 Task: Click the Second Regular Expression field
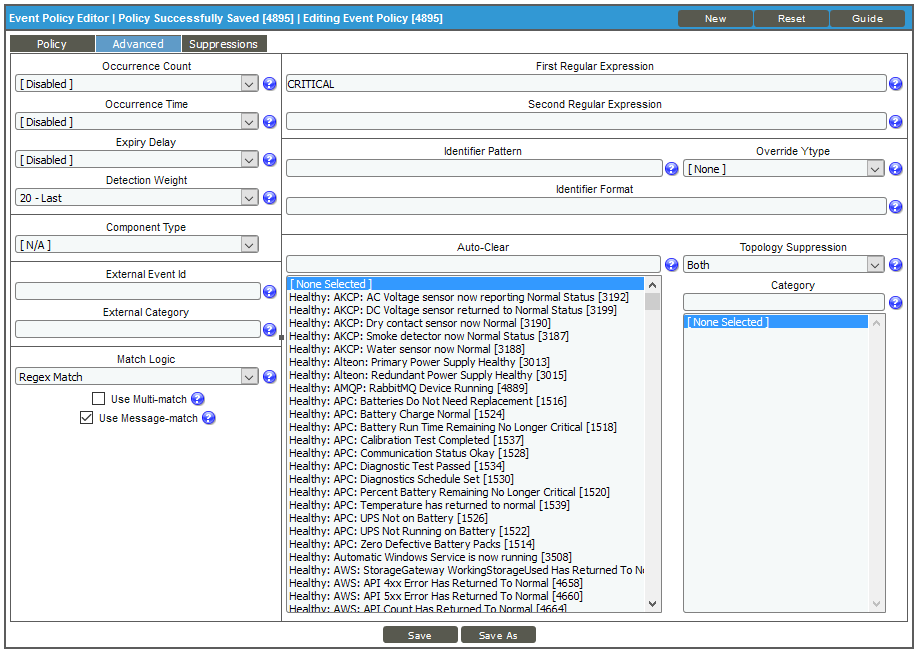pos(585,122)
